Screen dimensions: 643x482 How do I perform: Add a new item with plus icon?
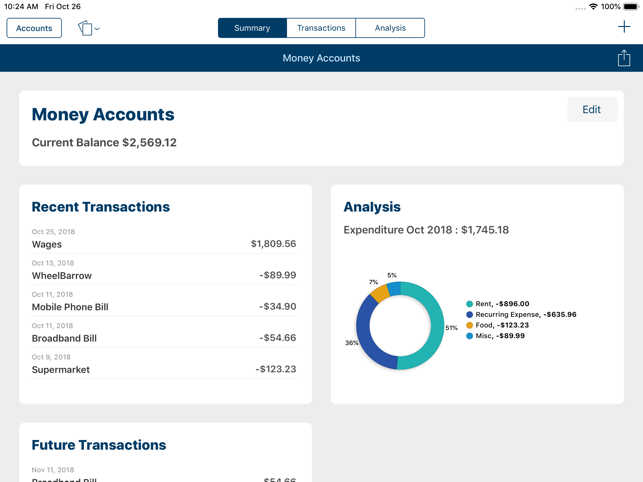pos(624,27)
